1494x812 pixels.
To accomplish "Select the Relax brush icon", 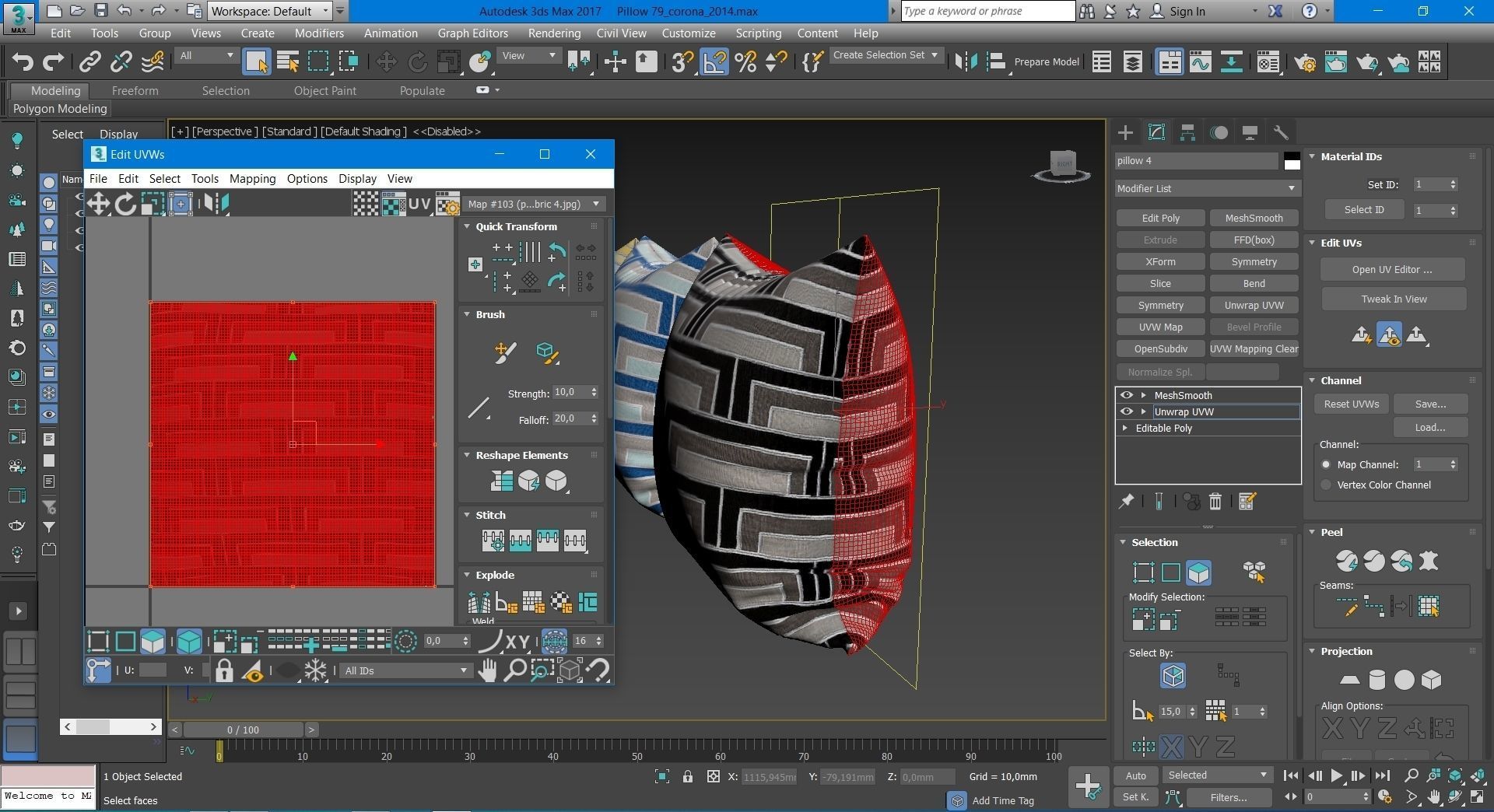I will [548, 353].
